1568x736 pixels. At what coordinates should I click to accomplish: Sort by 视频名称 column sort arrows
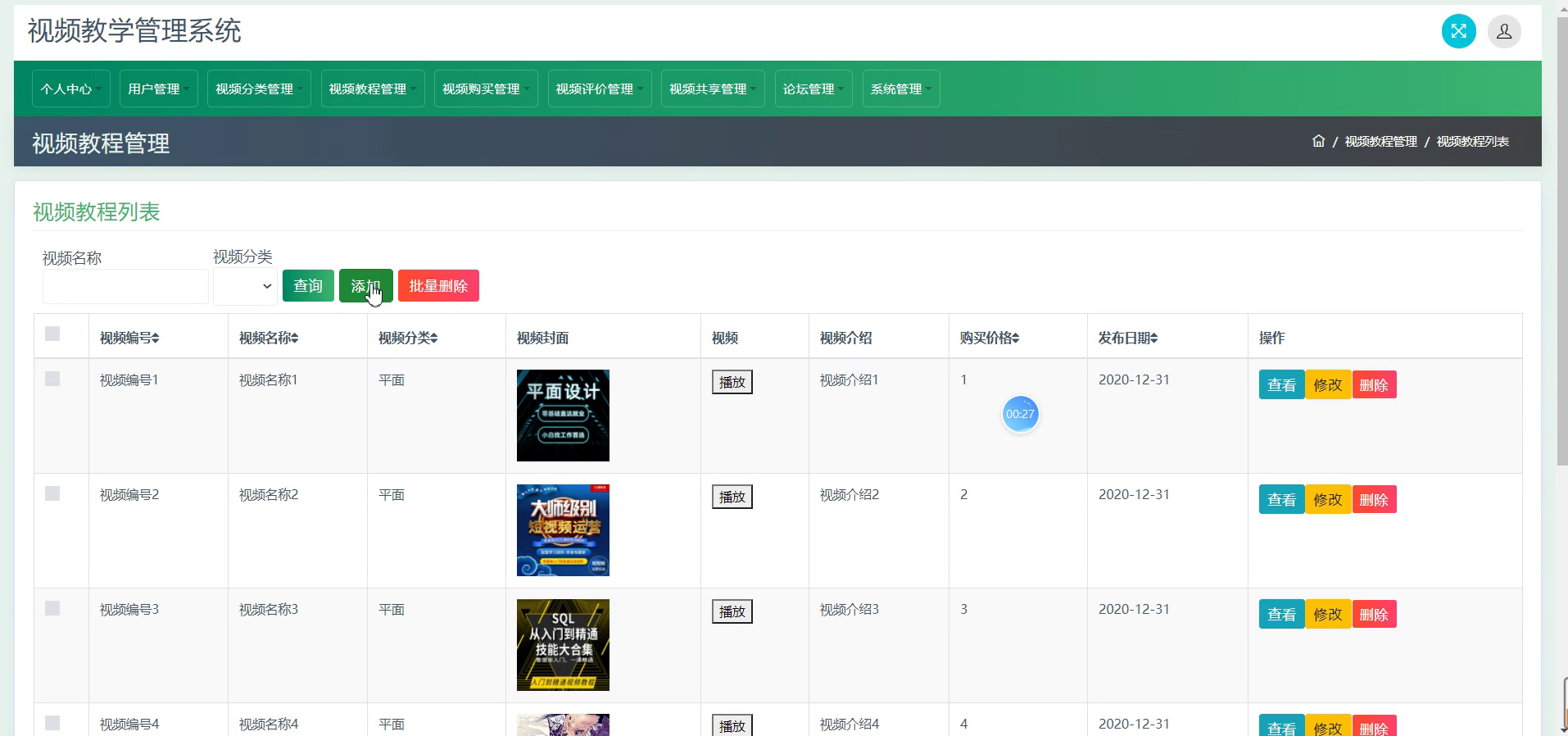coord(294,338)
